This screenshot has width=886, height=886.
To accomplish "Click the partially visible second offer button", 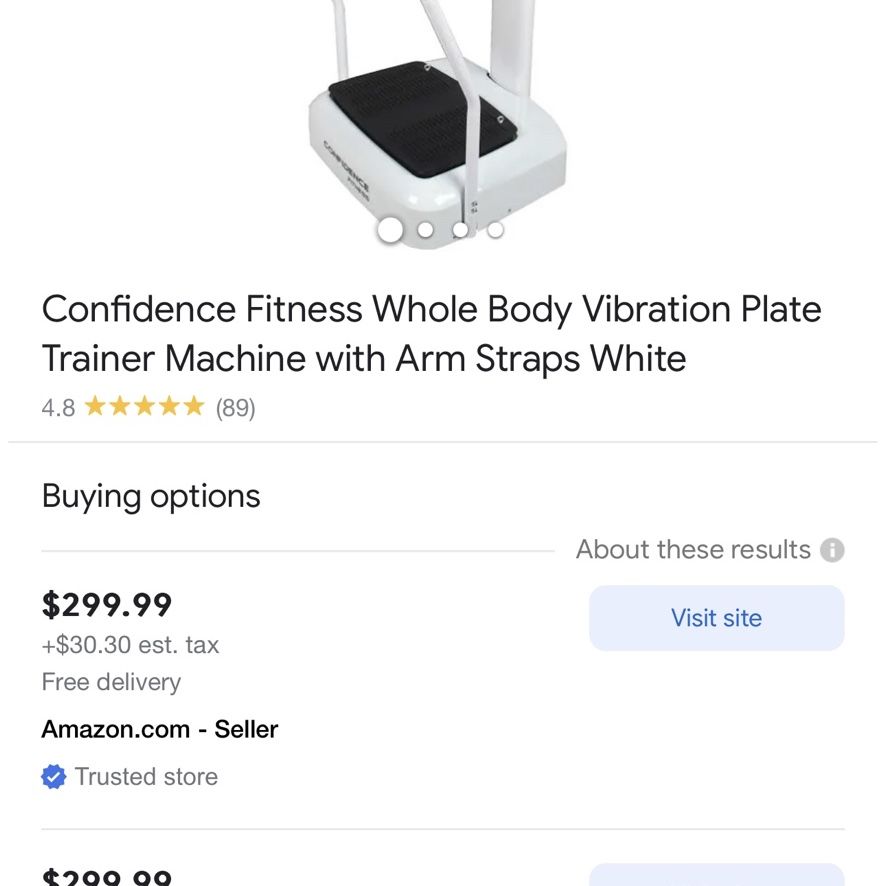I will pos(716,875).
